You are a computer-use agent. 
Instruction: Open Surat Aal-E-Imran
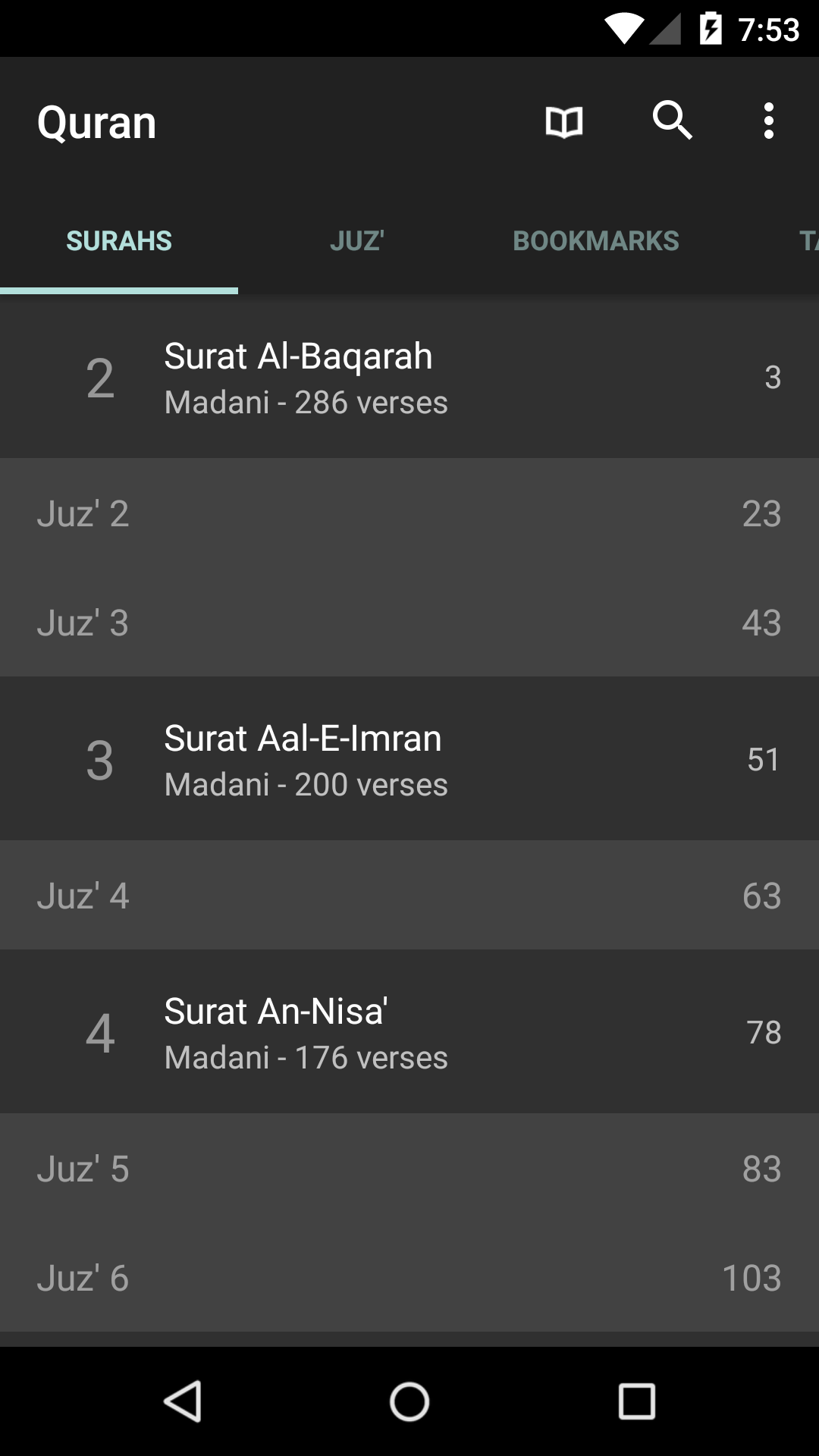point(409,759)
